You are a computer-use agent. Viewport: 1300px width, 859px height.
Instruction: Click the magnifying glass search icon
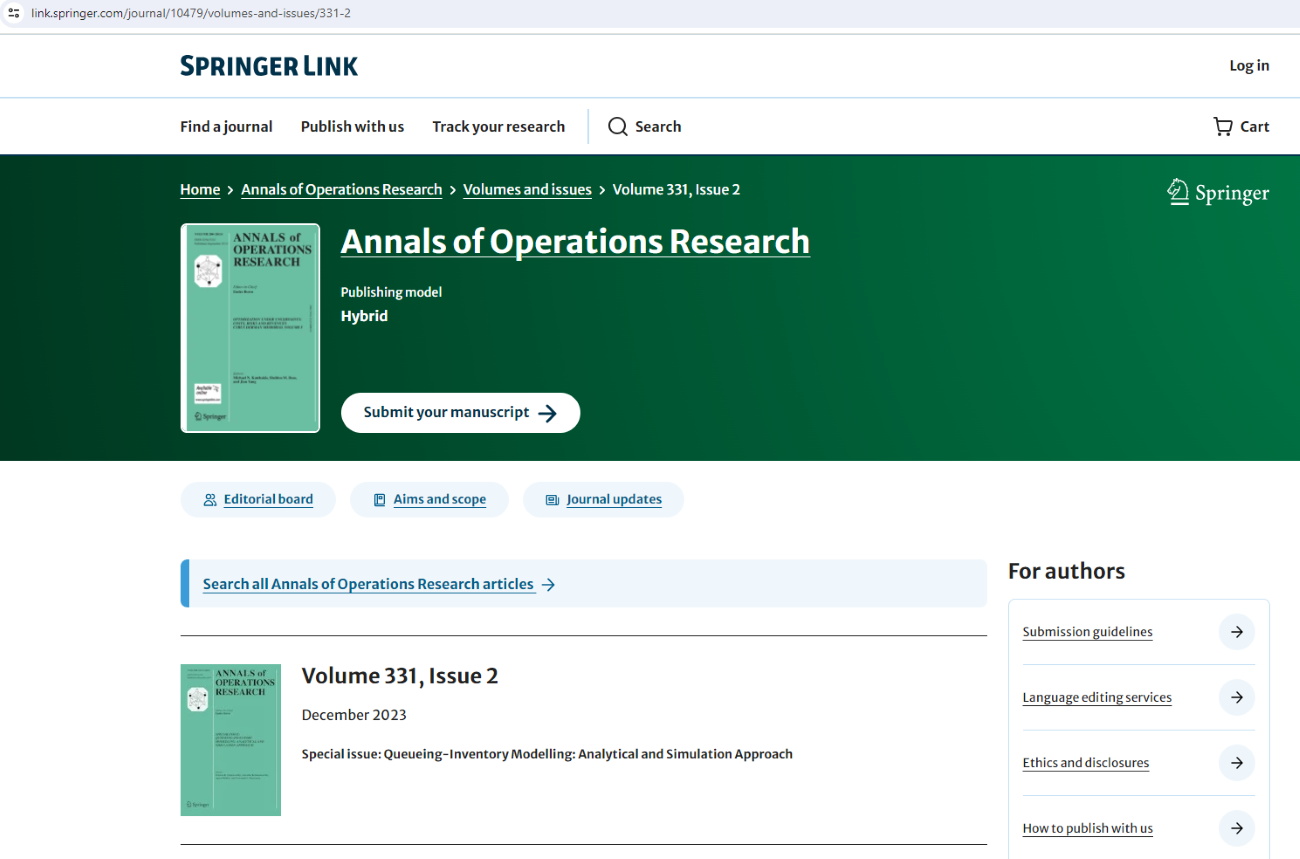point(618,126)
